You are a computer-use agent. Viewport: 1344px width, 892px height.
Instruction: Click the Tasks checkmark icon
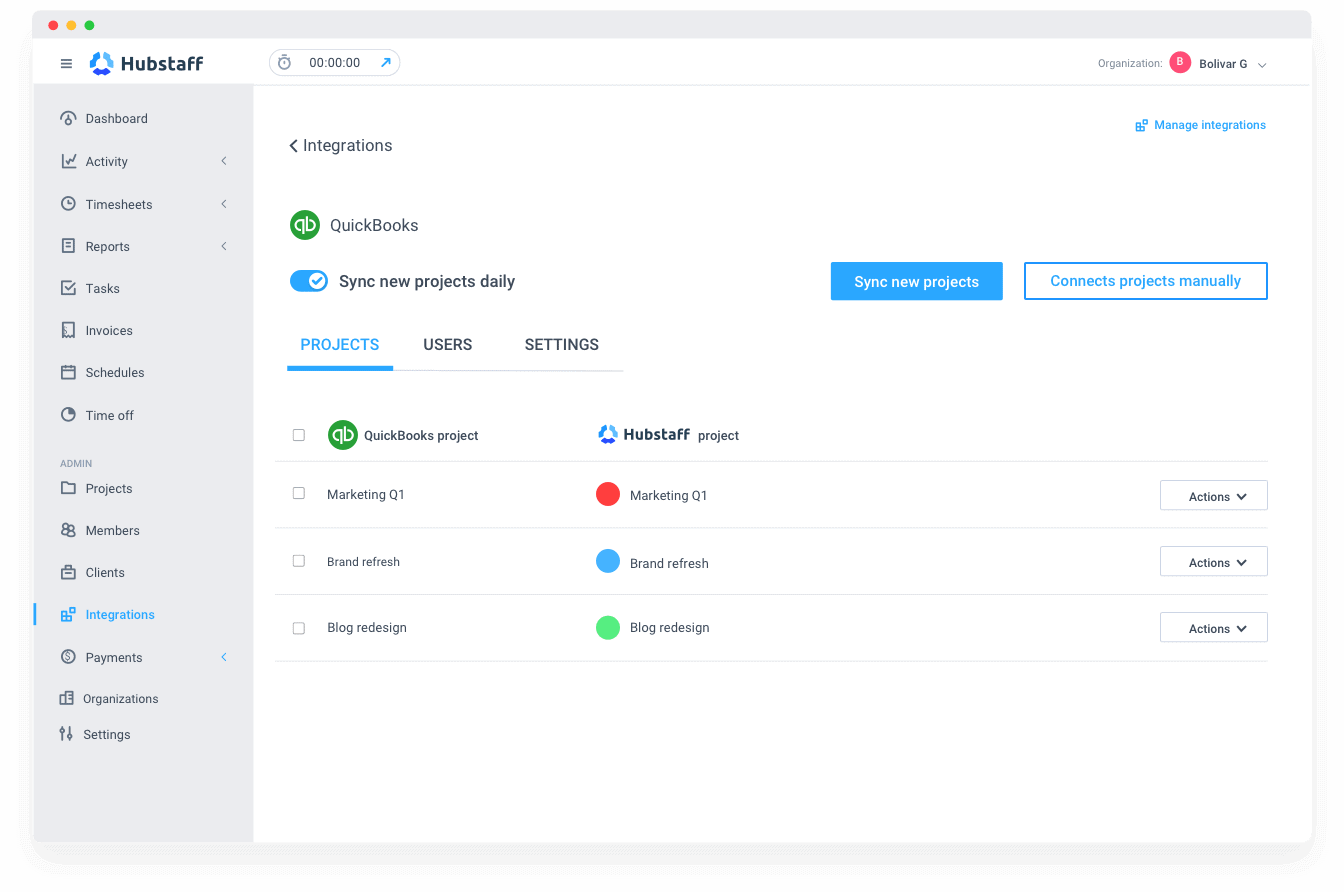68,288
